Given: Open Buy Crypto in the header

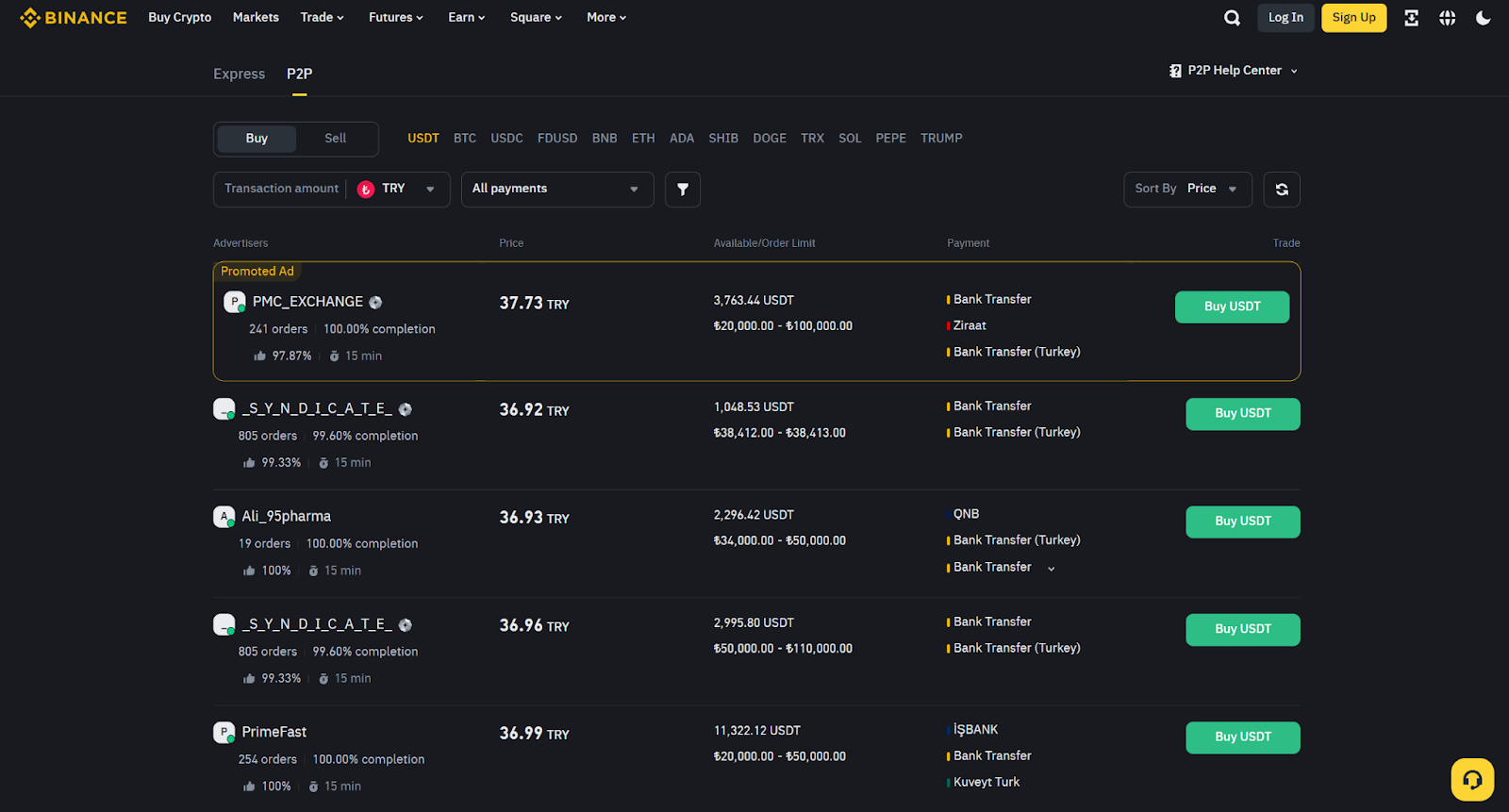Looking at the screenshot, I should (x=179, y=18).
